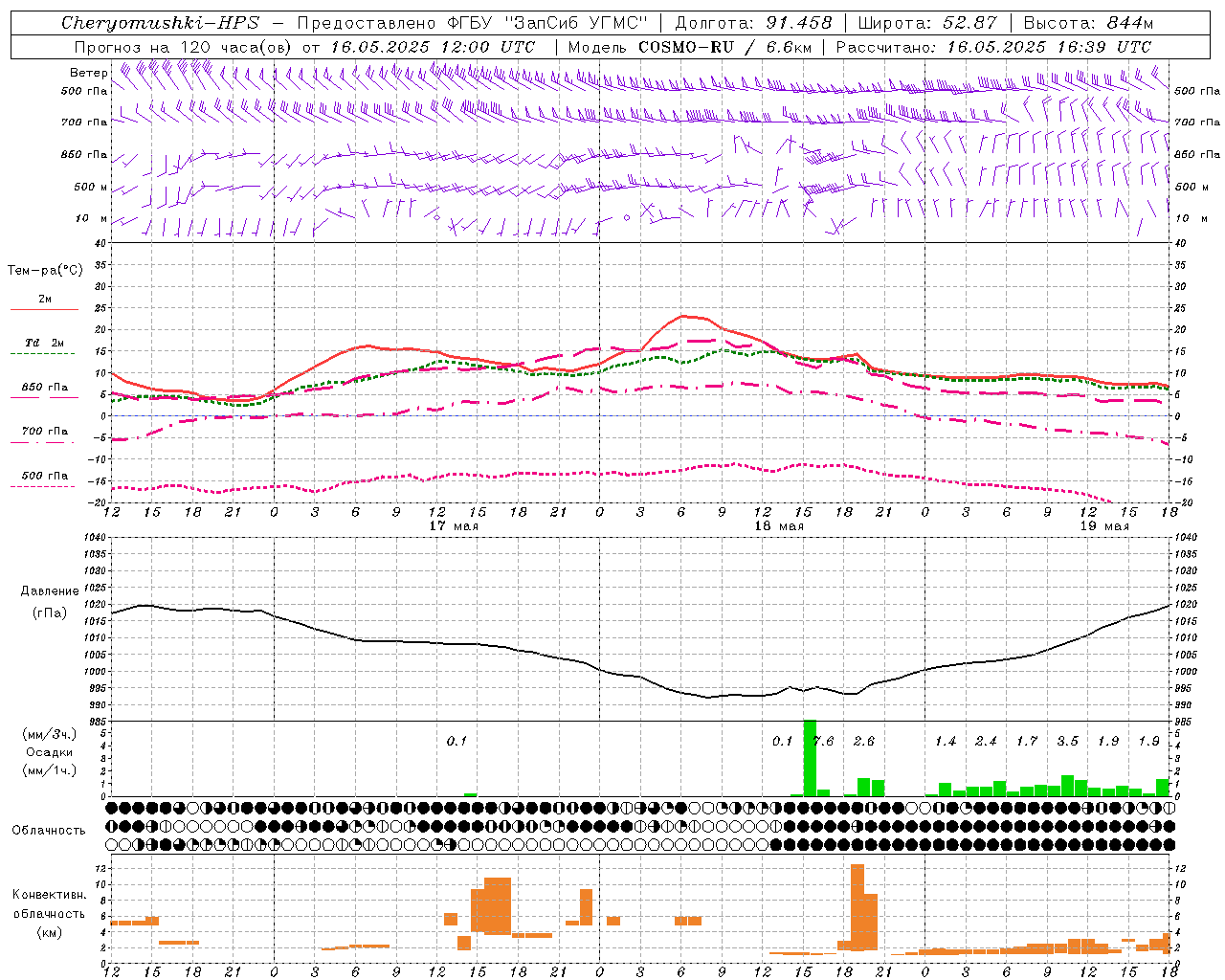Click the Ветер wind panel label
Viewport: 1225px width, 980px height.
click(x=88, y=73)
